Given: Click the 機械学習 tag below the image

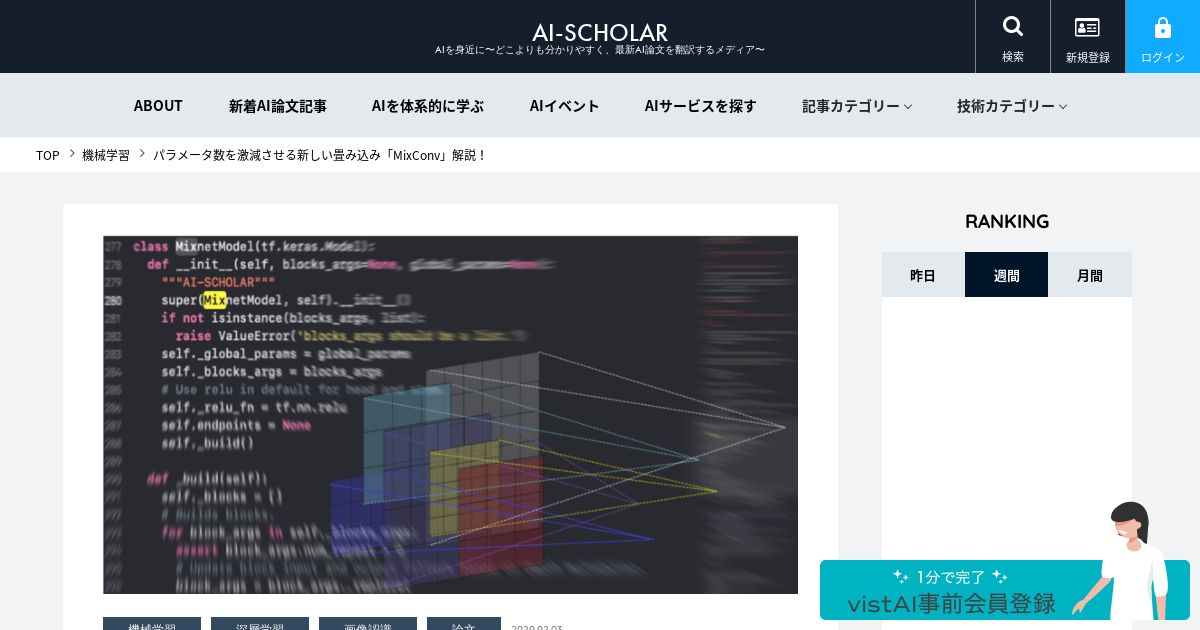Looking at the screenshot, I should coord(152,624).
